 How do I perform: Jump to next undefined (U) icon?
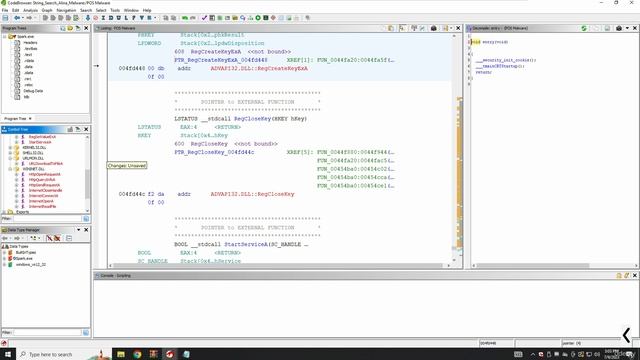118,18
